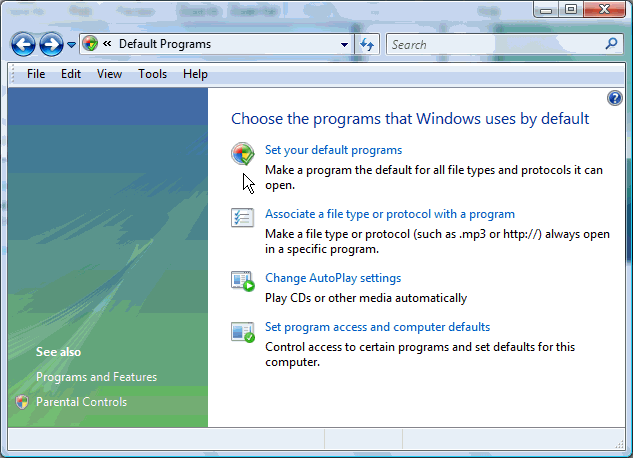633x458 pixels.
Task: Click the window resize grip corner
Action: pos(620,444)
